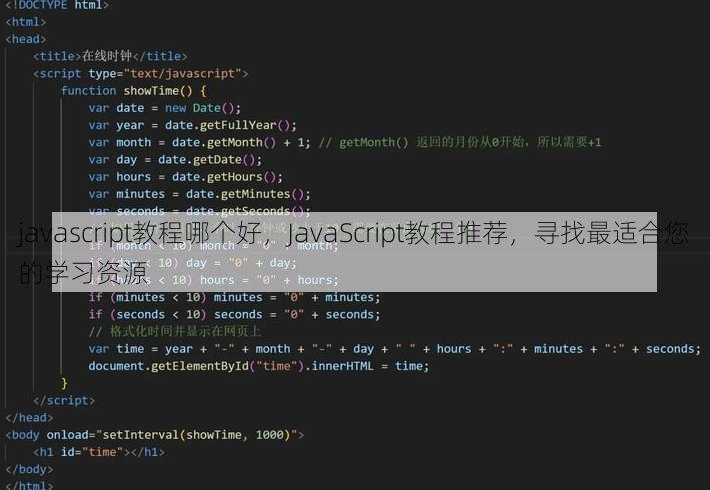This screenshot has width=710, height=490.
Task: Click the if (seconds < 10) line
Action: click(x=235, y=314)
